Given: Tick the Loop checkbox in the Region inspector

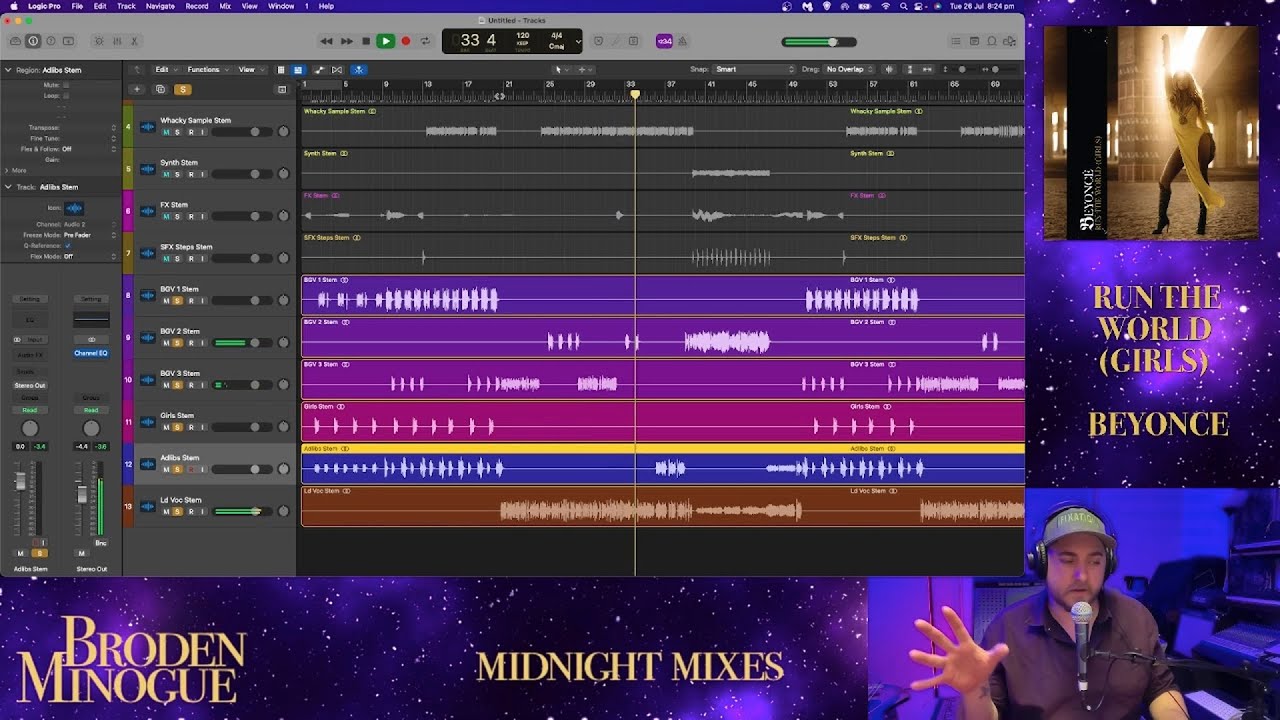Looking at the screenshot, I should (66, 95).
